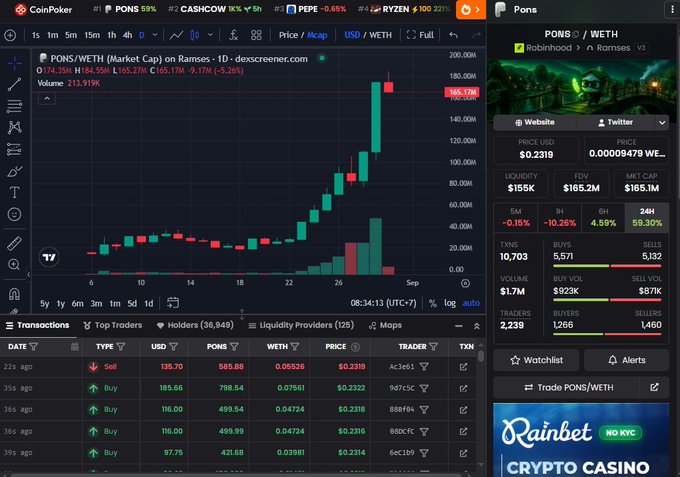Filter by trader Ac3e61
Image resolution: width=680 pixels, height=477 pixels.
[425, 367]
